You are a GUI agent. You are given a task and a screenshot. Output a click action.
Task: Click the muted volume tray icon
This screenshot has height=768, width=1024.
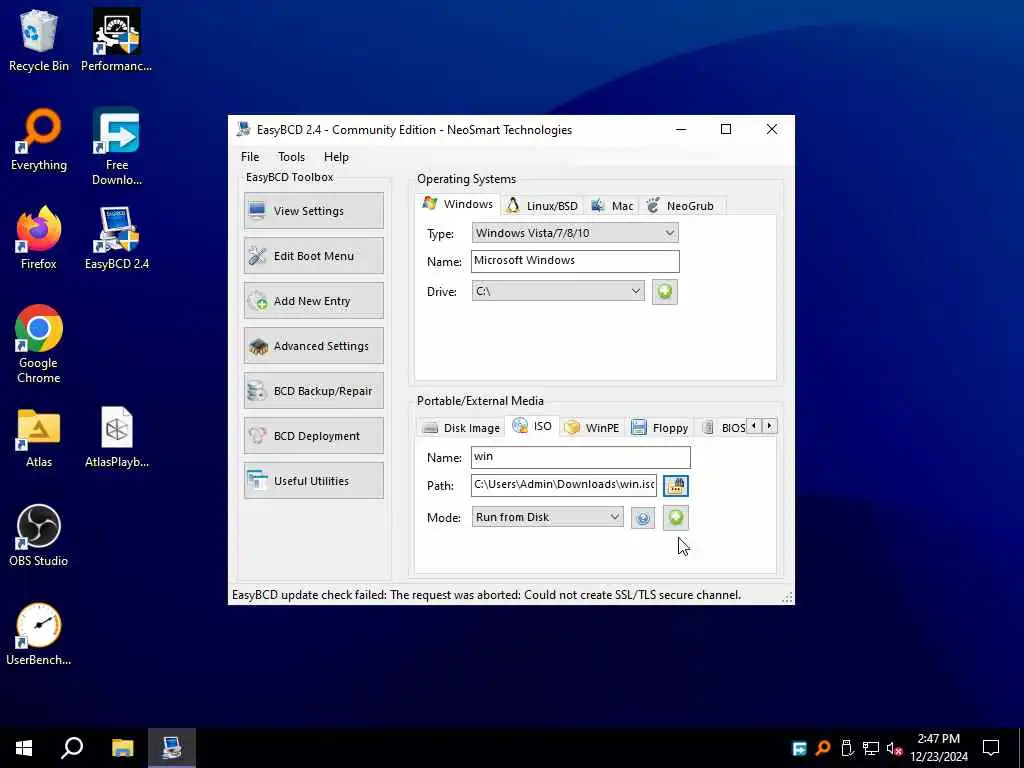coord(894,748)
